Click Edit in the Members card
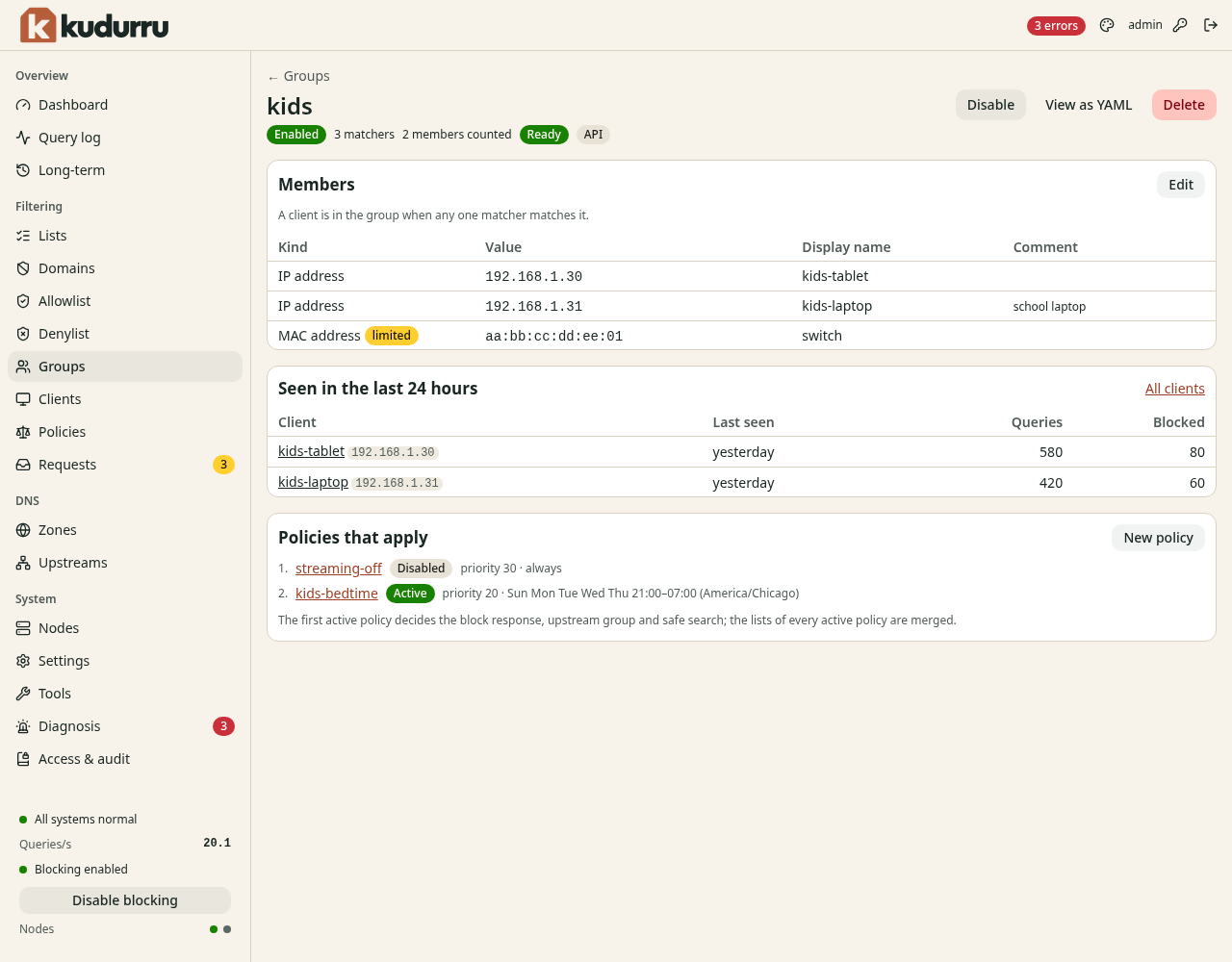Screen dimensions: 1232x962 pyautogui.click(x=1181, y=185)
